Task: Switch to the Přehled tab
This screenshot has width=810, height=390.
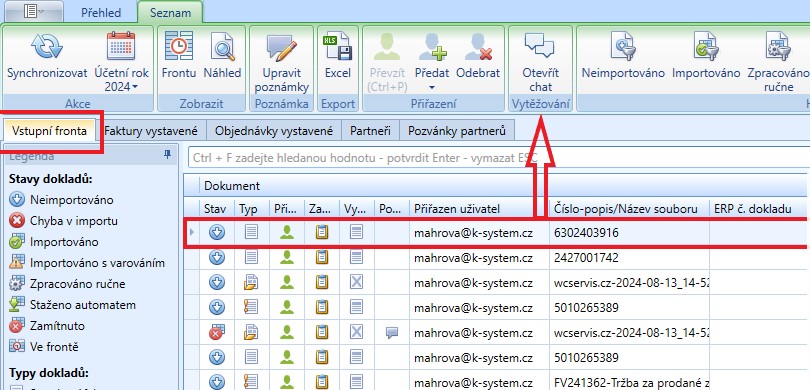Action: click(x=101, y=13)
